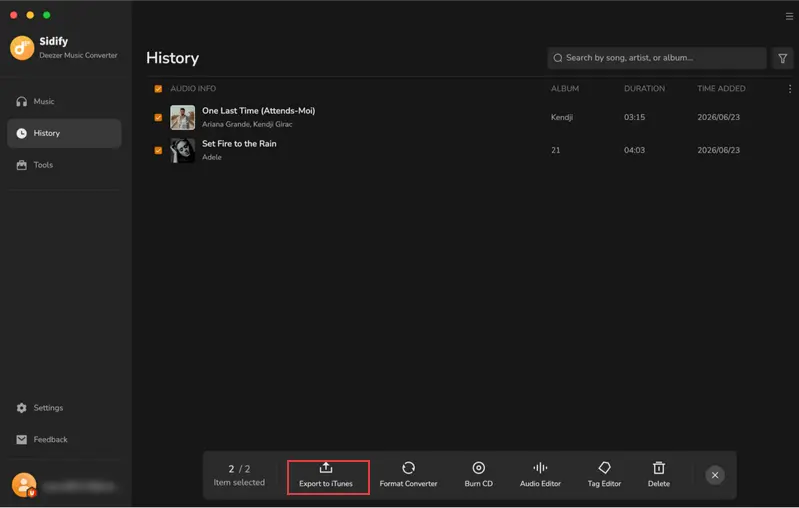The height and width of the screenshot is (508, 799).
Task: Open the Format Converter tool
Action: coord(408,475)
